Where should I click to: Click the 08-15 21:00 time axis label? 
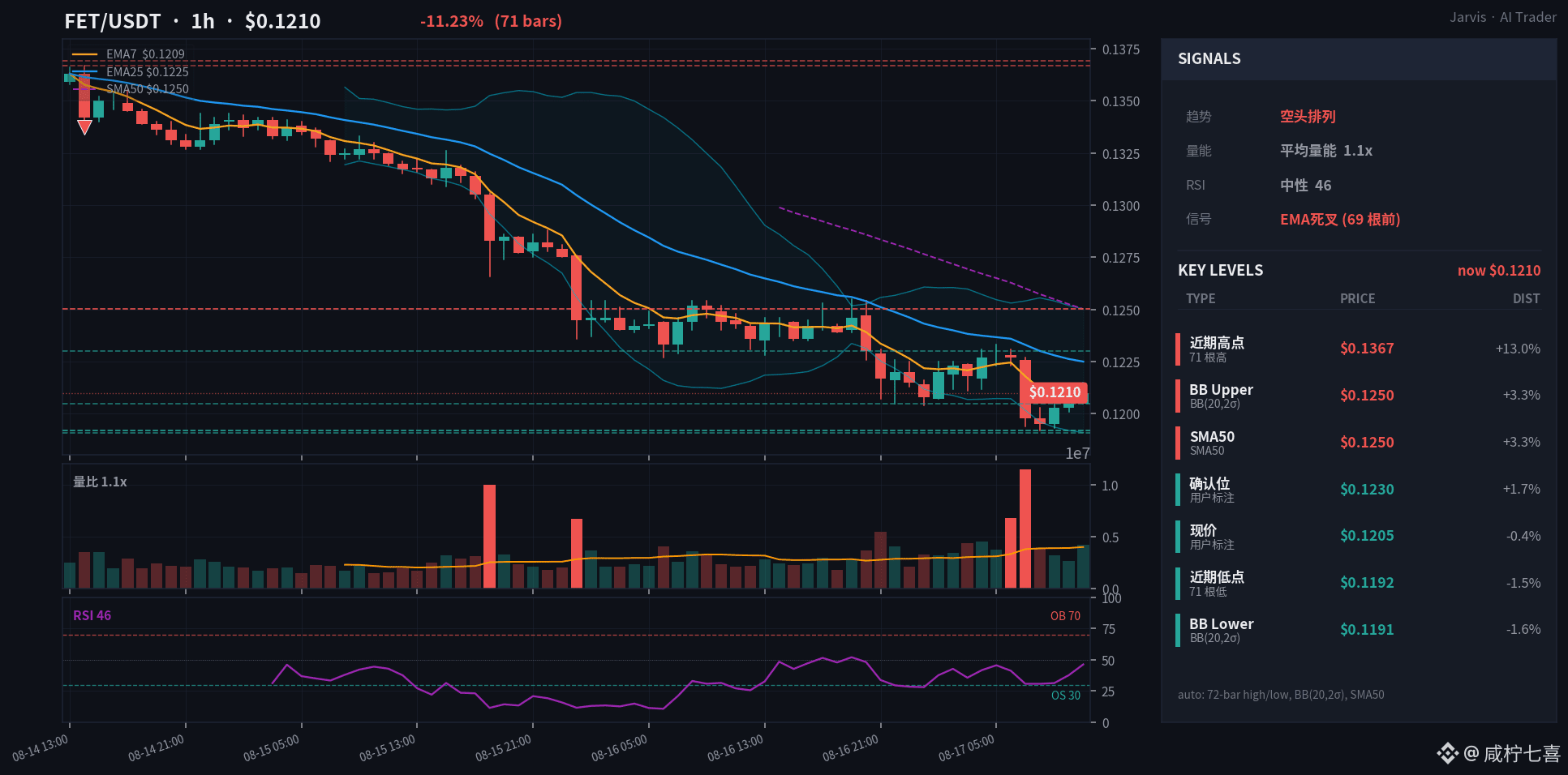coord(504,748)
